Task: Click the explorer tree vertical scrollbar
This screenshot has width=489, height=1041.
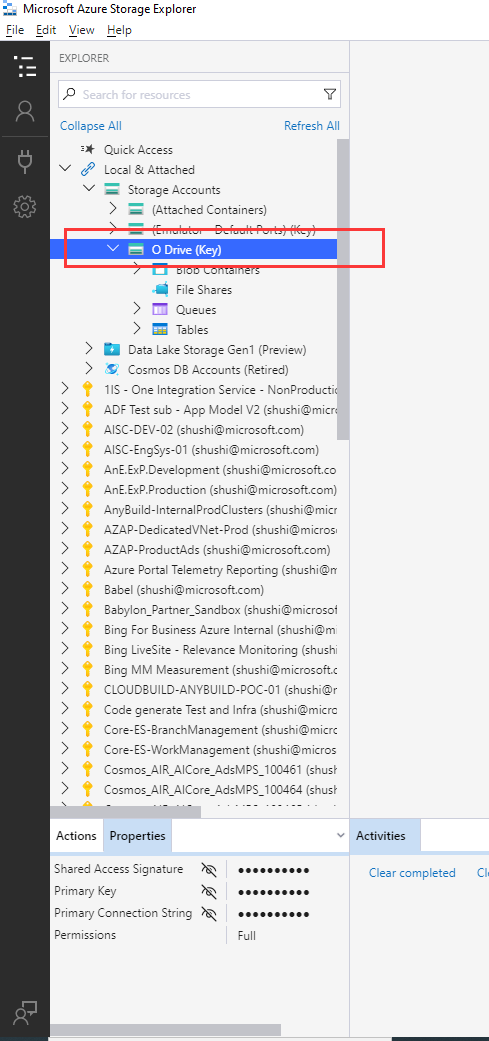Action: [x=342, y=289]
